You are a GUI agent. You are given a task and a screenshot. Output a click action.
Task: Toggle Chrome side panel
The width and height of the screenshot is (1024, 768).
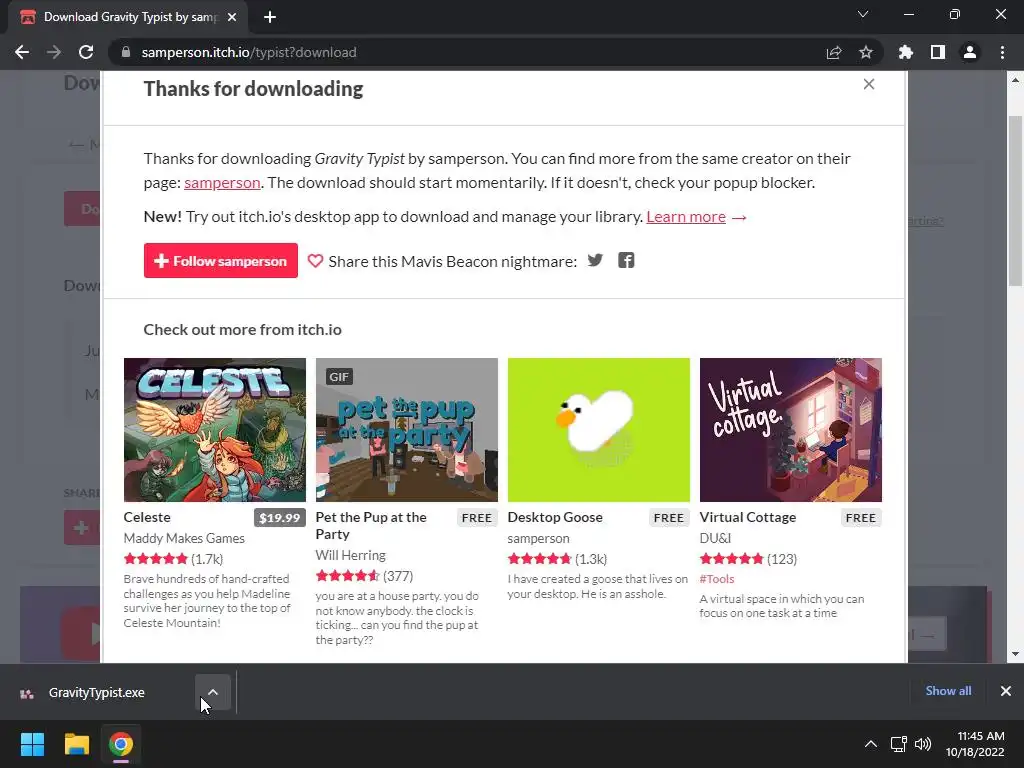click(938, 52)
